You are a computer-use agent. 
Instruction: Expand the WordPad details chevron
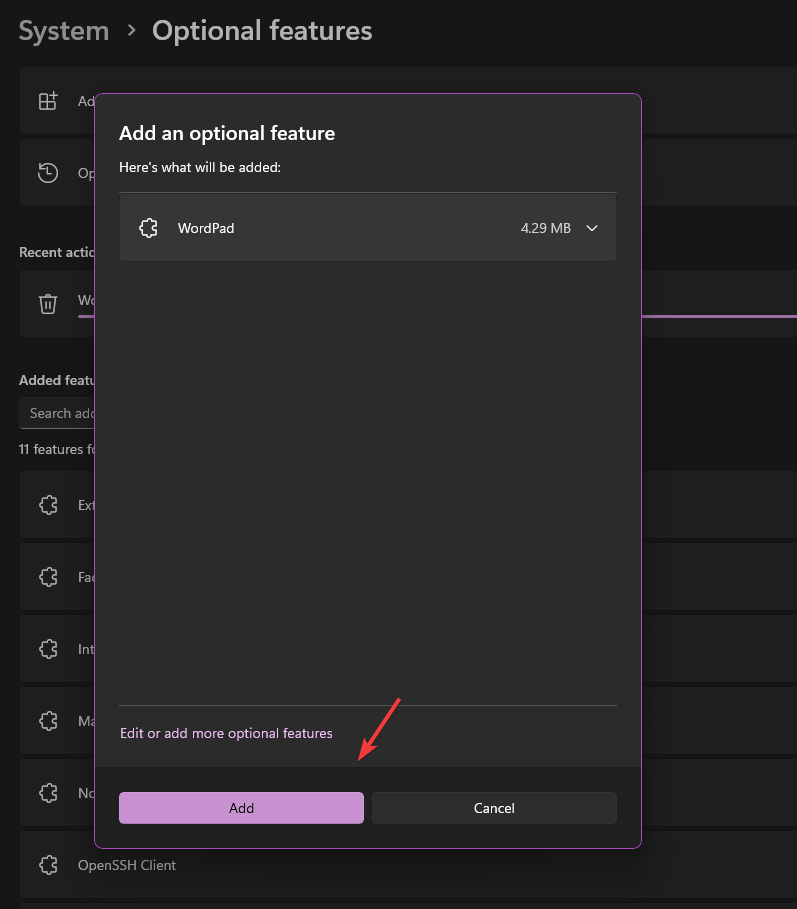pos(592,228)
